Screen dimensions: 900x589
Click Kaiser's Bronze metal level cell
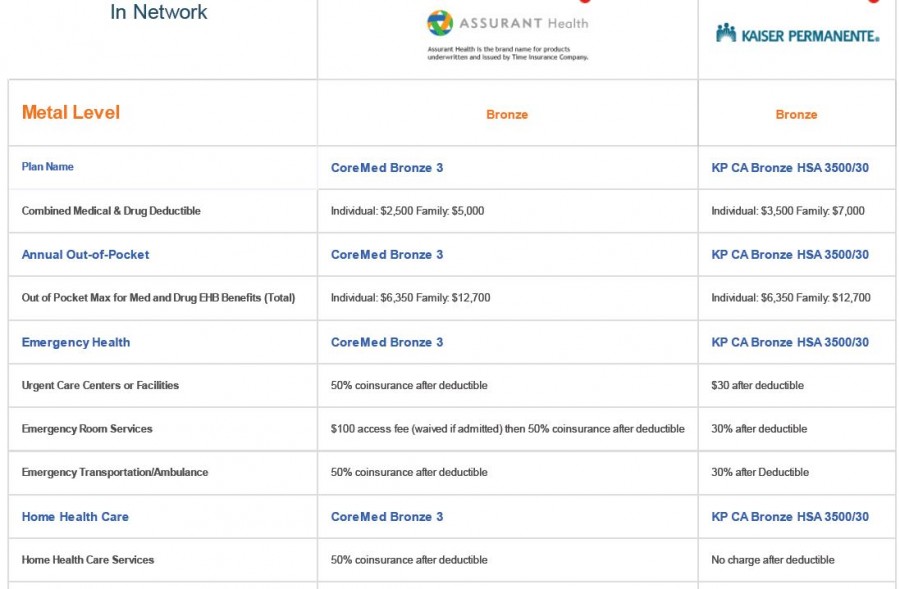point(796,115)
